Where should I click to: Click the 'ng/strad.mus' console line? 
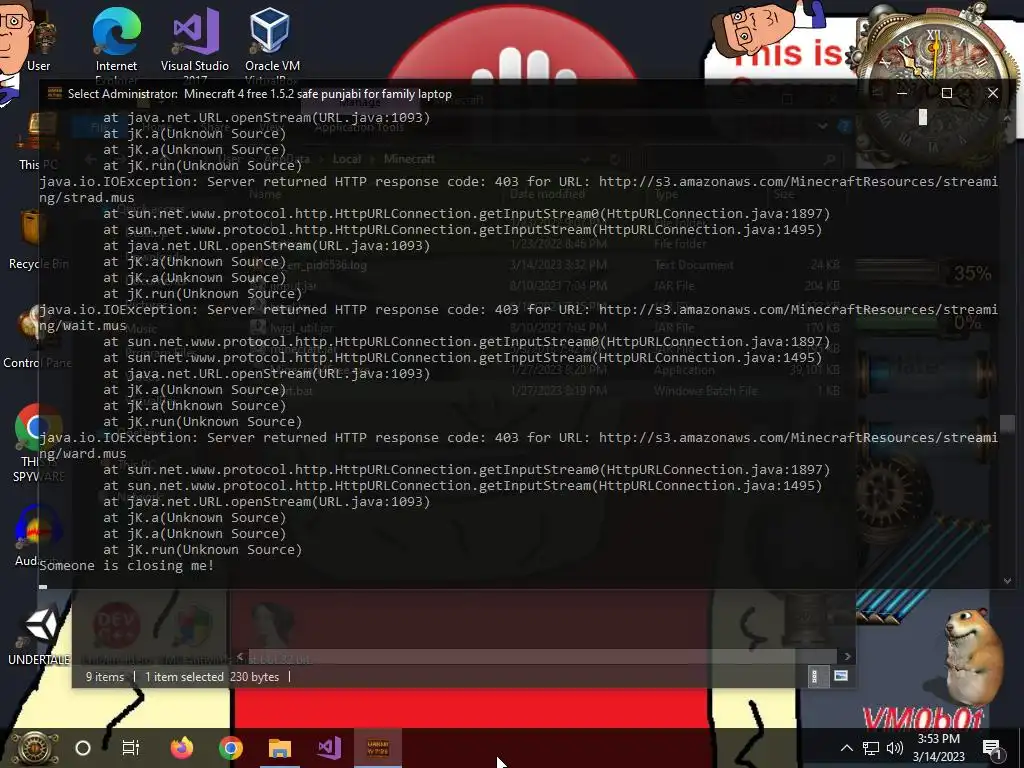point(87,197)
